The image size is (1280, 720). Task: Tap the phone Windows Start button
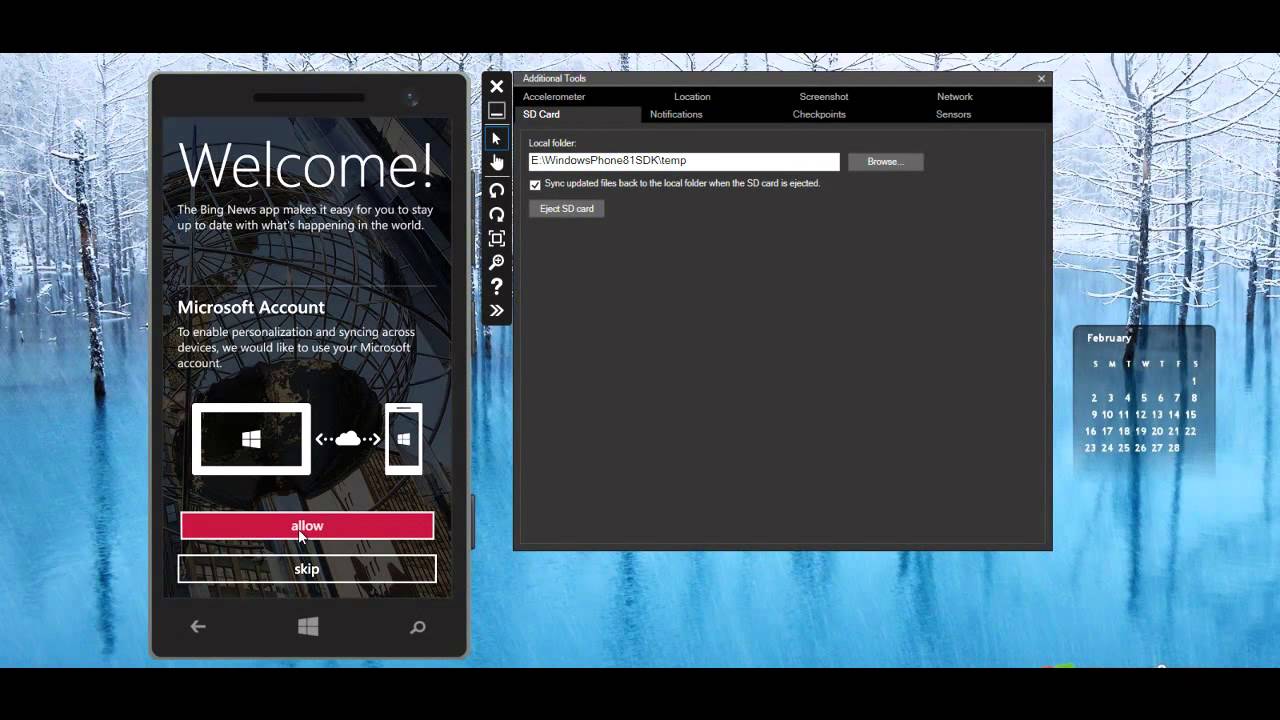pyautogui.click(x=308, y=627)
